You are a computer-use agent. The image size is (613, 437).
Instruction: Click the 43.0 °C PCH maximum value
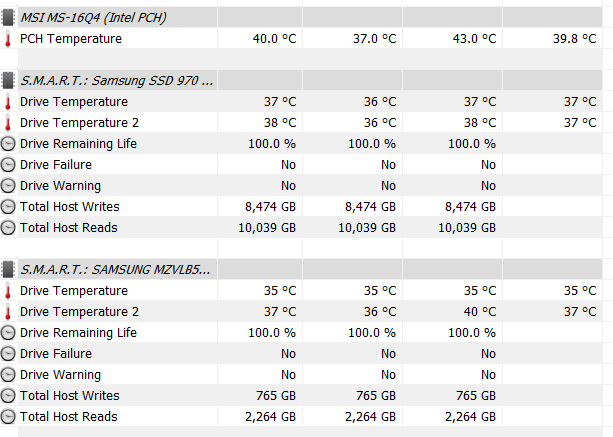(x=474, y=39)
